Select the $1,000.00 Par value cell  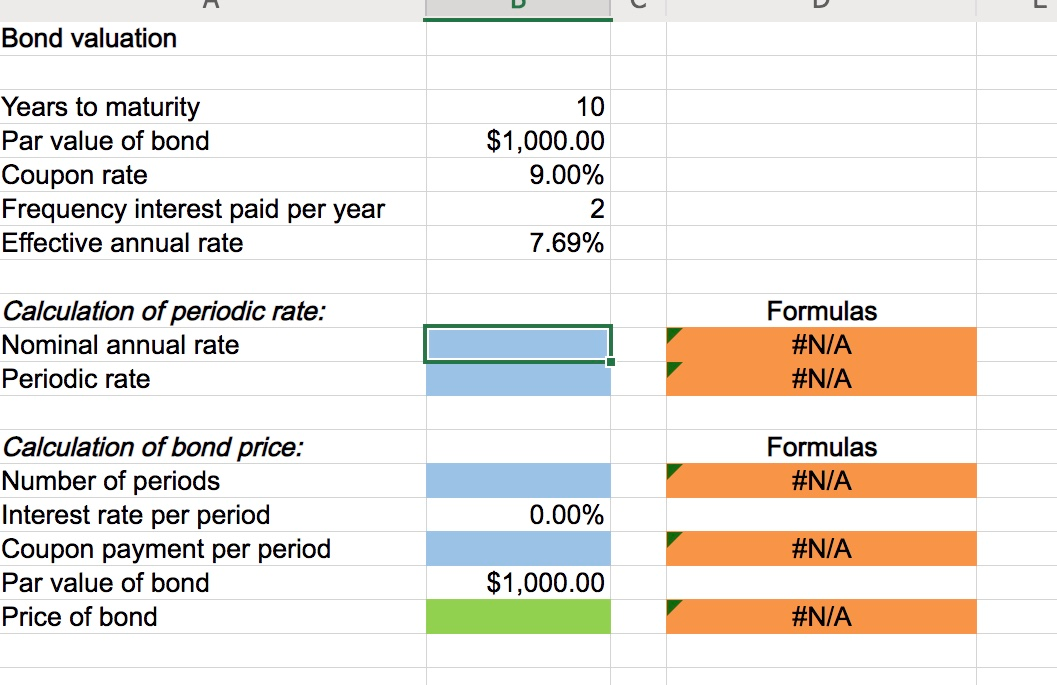517,141
